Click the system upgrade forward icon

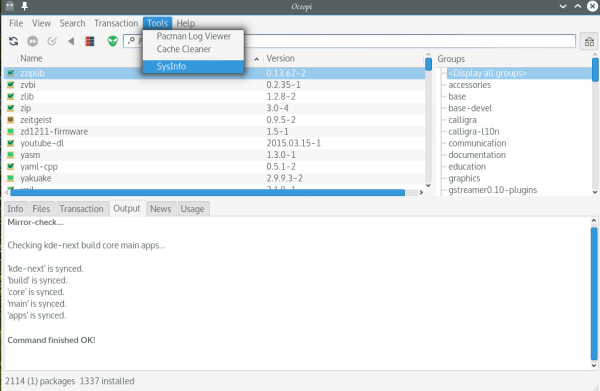click(33, 41)
